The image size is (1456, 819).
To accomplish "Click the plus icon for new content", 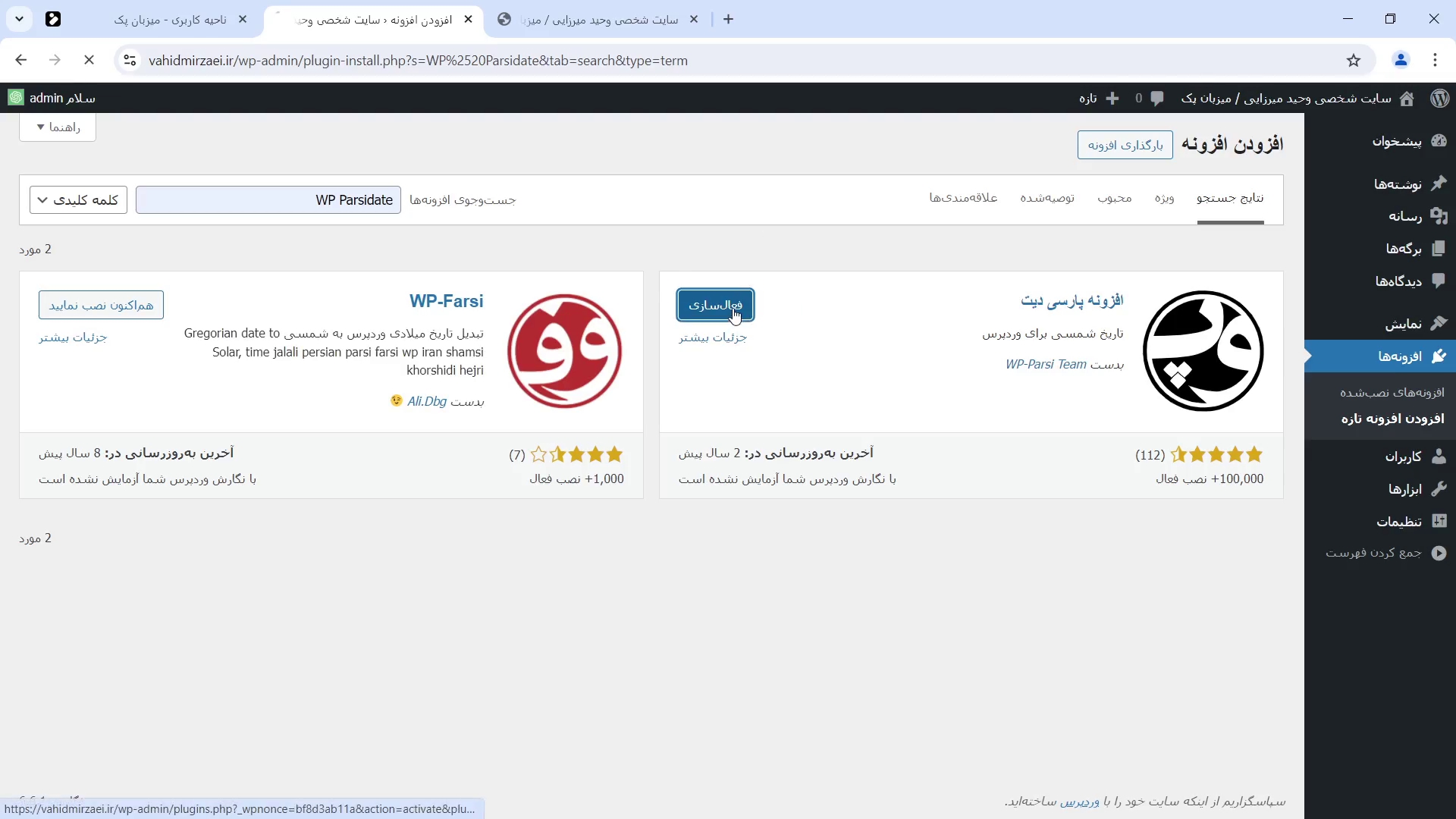I will click(1112, 98).
